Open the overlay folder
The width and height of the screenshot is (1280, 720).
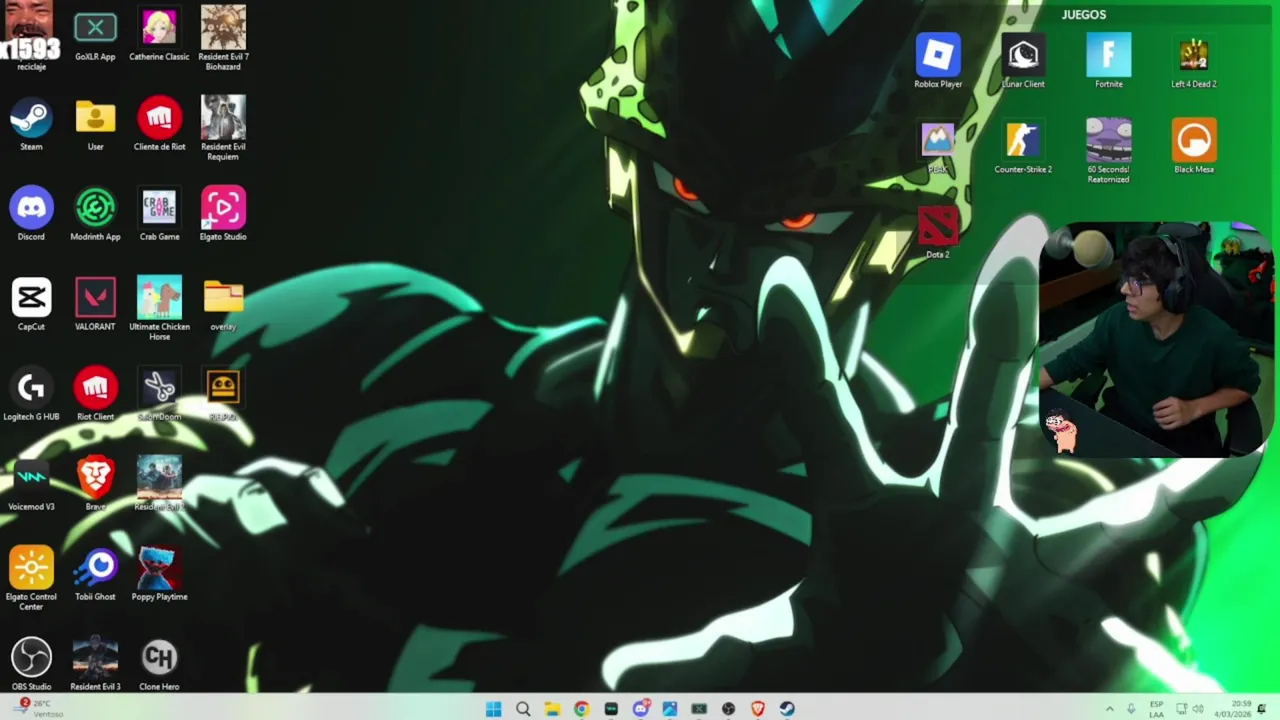tap(223, 305)
